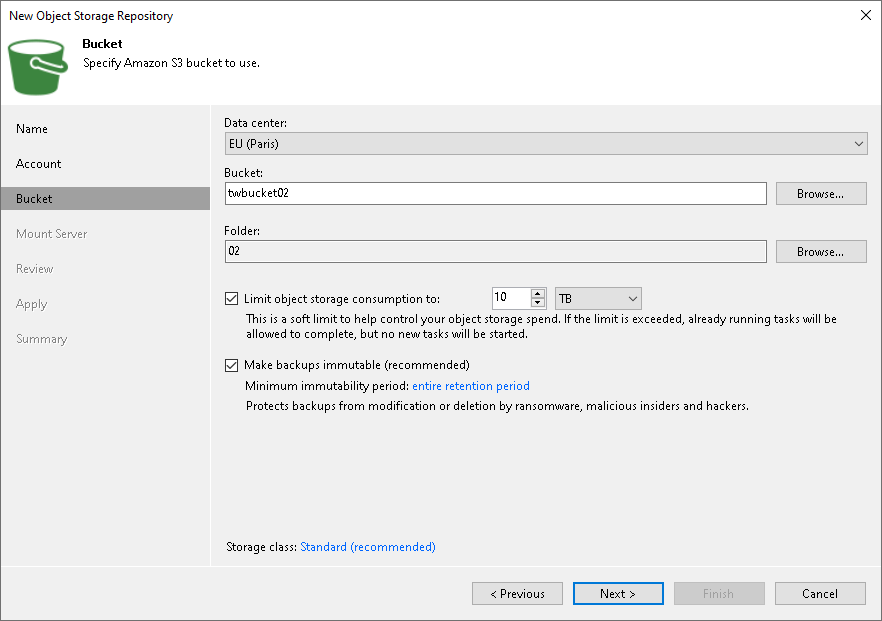882x621 pixels.
Task: Click the Previous button
Action: 518,593
